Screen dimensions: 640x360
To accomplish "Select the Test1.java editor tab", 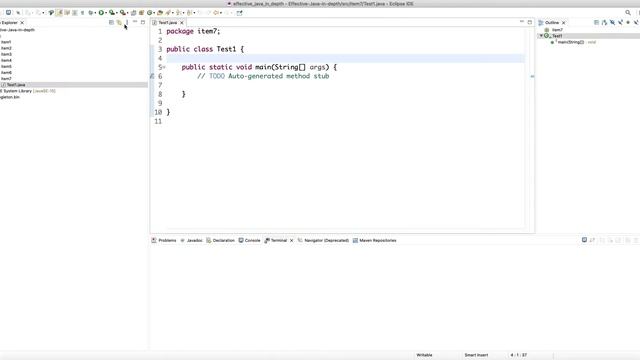I will [167, 22].
